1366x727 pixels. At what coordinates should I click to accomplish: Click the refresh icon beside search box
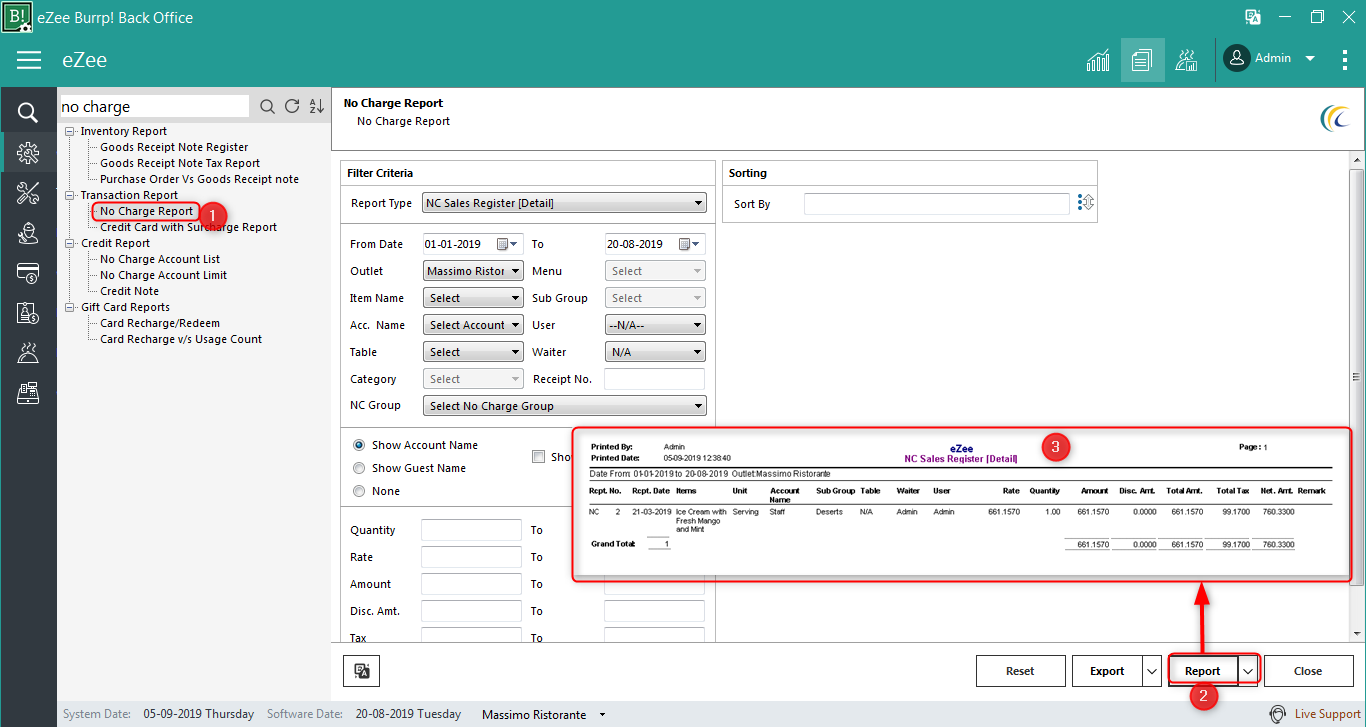pos(292,107)
